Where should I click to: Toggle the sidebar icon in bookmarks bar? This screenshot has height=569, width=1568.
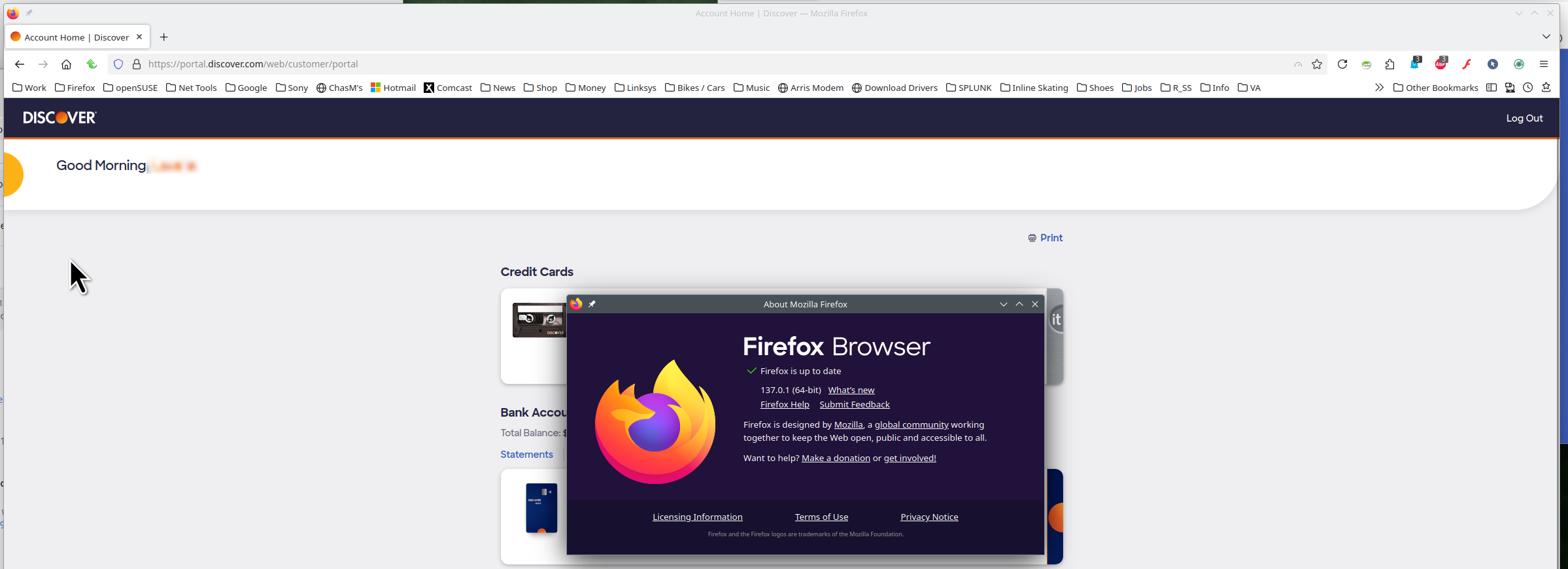[x=1491, y=88]
